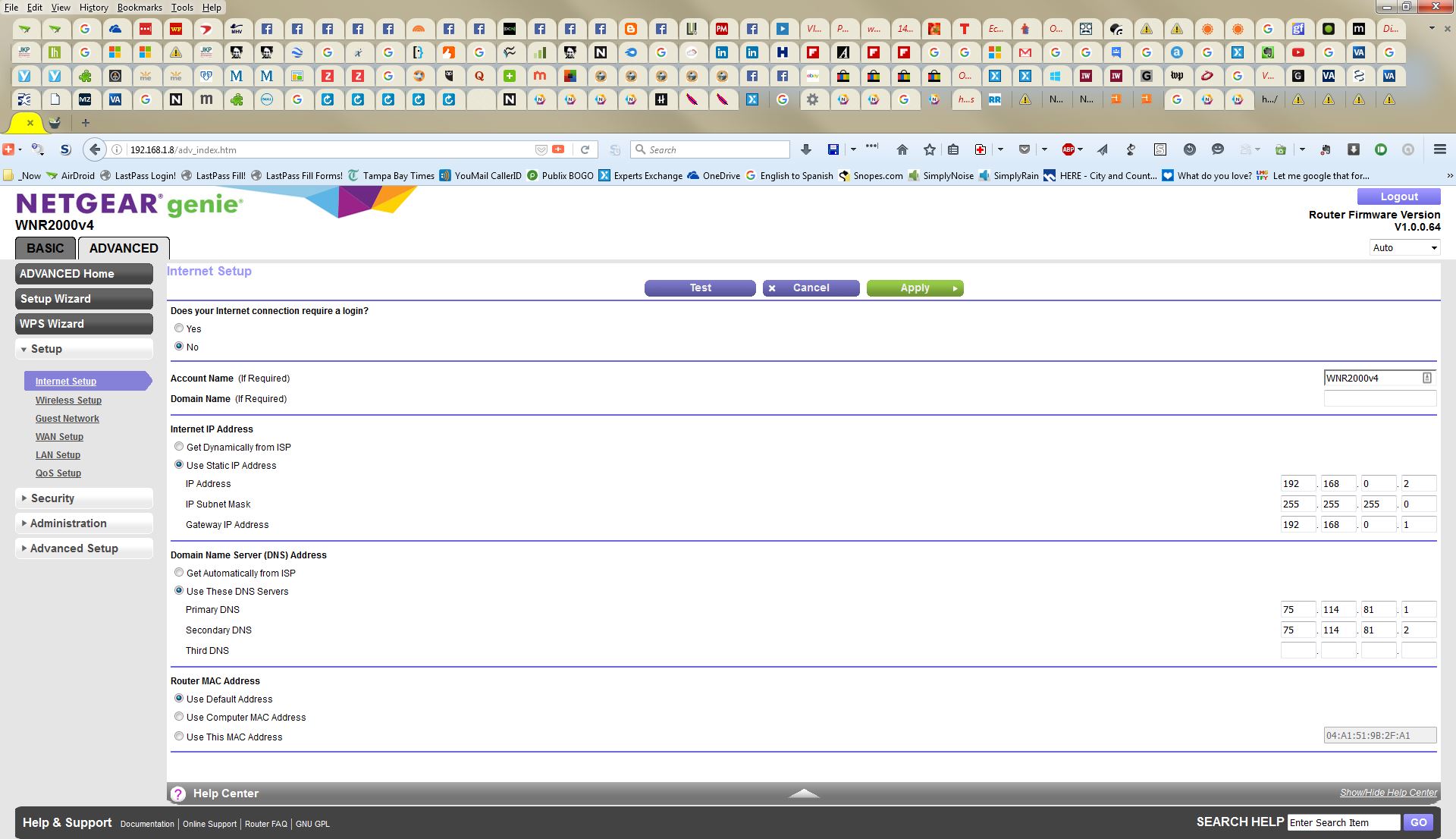Expand the Advanced Setup sidebar section
This screenshot has width=1456, height=839.
pyautogui.click(x=83, y=548)
